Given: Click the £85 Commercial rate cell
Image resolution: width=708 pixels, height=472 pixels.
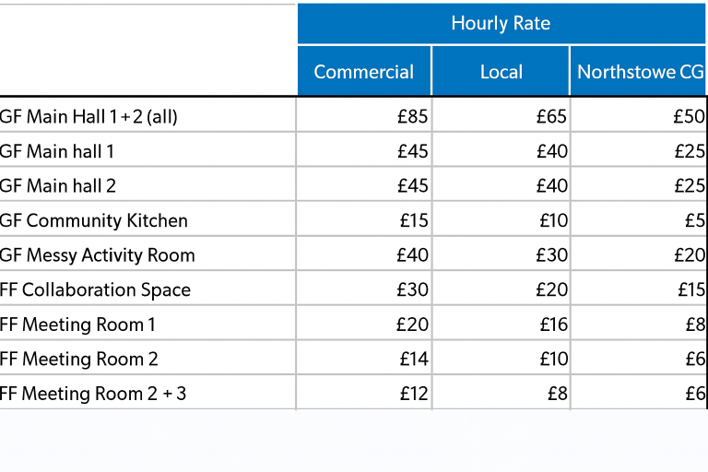Looking at the screenshot, I should (x=412, y=117).
